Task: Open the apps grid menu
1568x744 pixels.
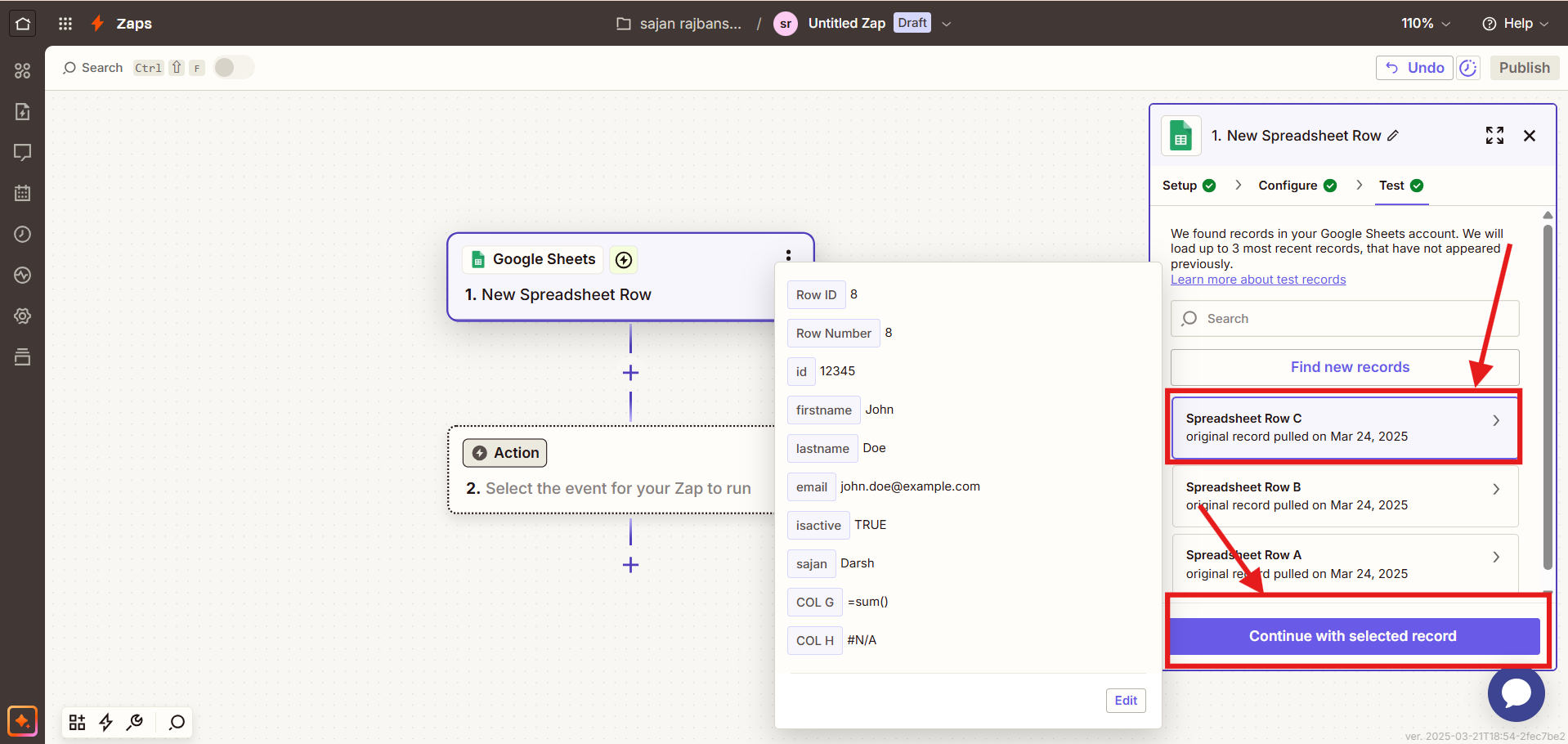Action: tap(65, 24)
